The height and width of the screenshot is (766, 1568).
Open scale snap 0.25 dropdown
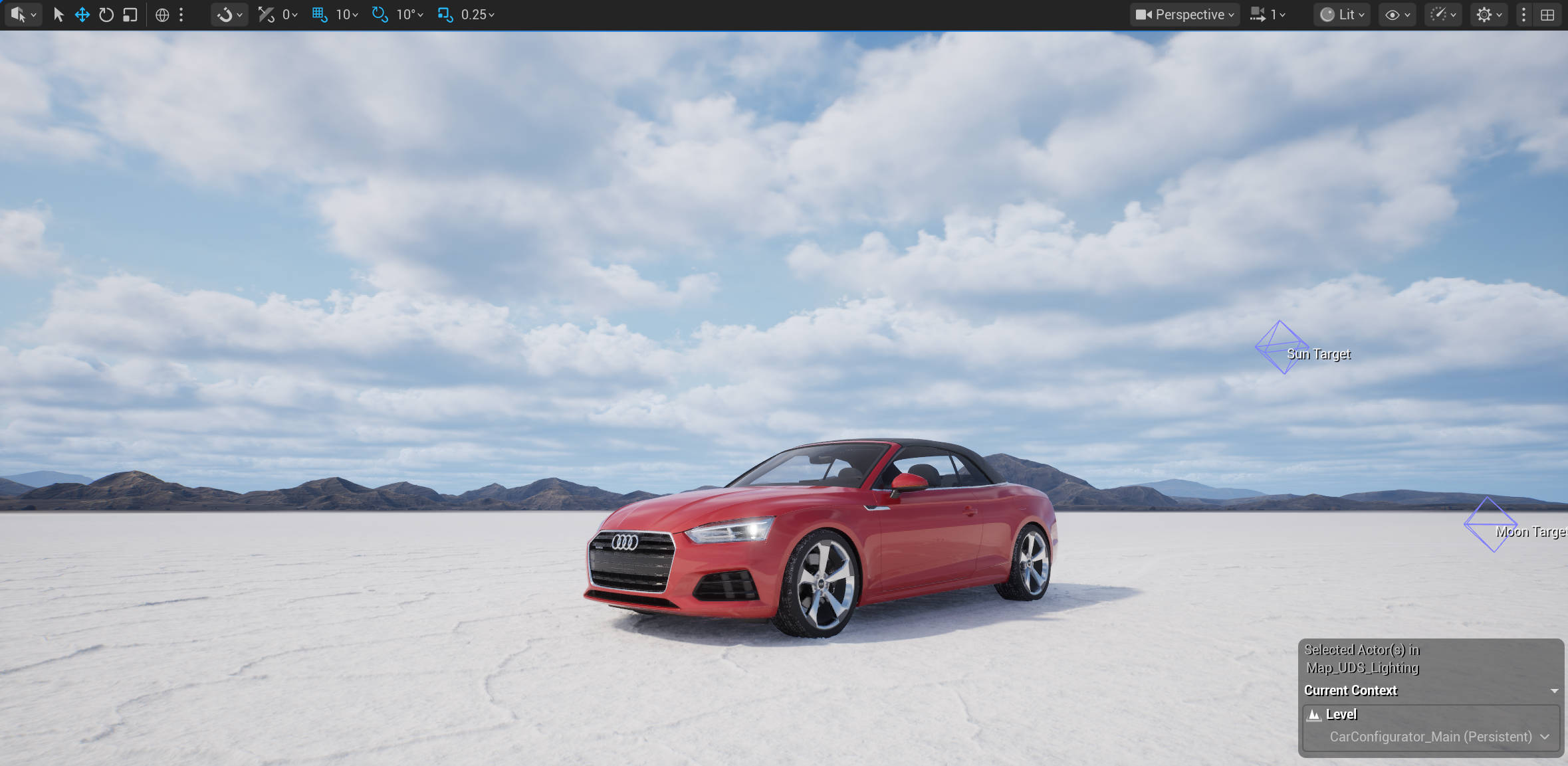coord(478,15)
